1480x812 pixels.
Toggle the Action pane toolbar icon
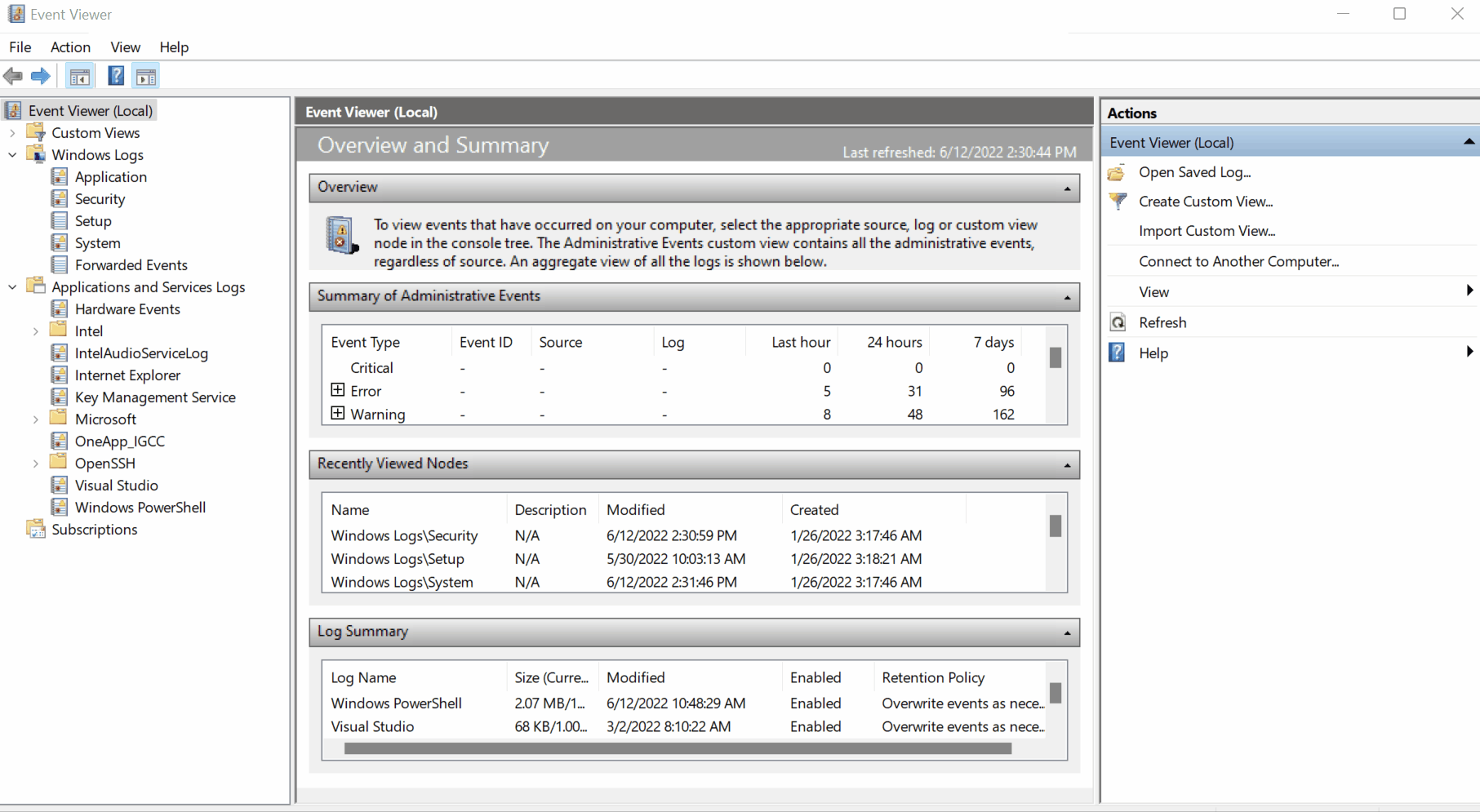[x=146, y=76]
